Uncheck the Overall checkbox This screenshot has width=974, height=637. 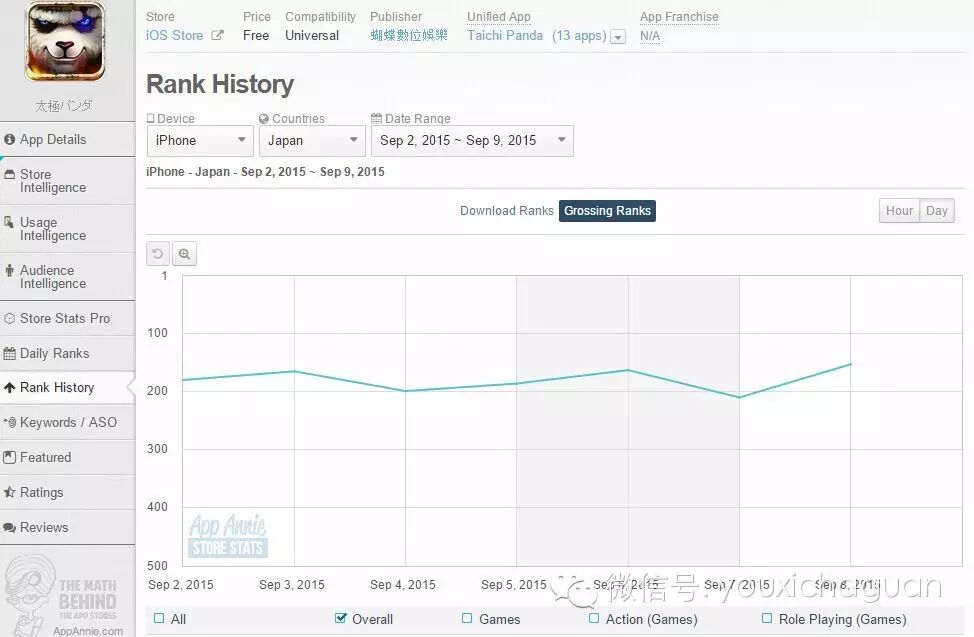click(x=341, y=619)
